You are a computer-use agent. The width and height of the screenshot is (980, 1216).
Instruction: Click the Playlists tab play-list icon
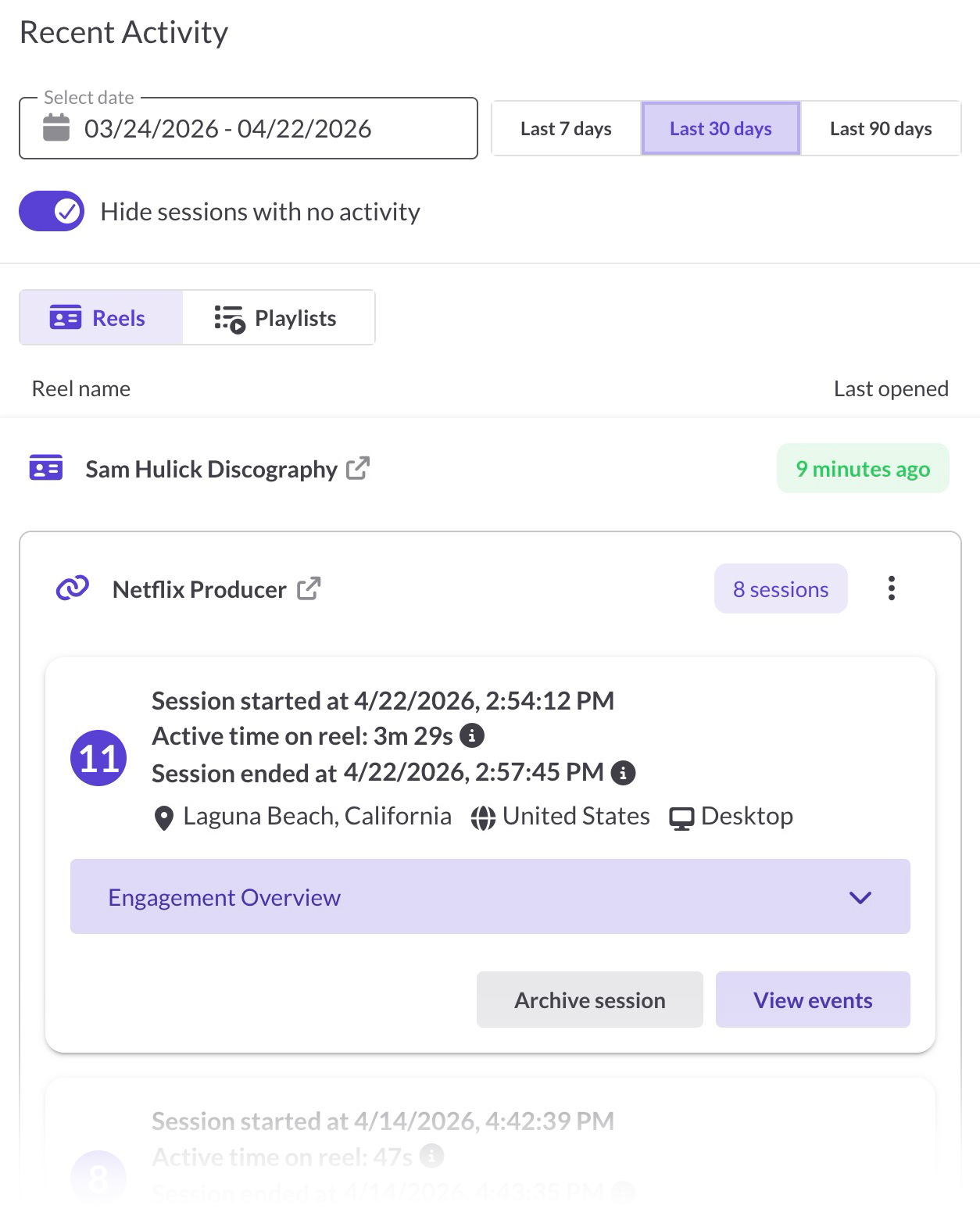[x=230, y=319]
